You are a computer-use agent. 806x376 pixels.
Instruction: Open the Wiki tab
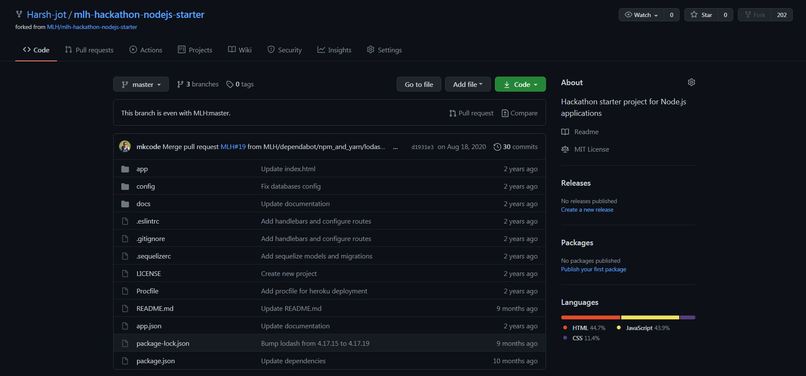pos(240,50)
